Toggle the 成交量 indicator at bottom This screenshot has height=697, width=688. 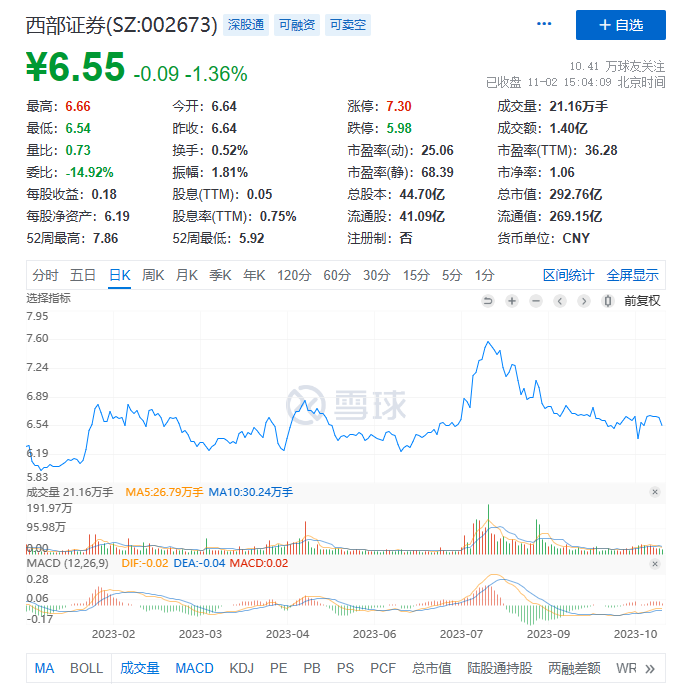pyautogui.click(x=140, y=668)
